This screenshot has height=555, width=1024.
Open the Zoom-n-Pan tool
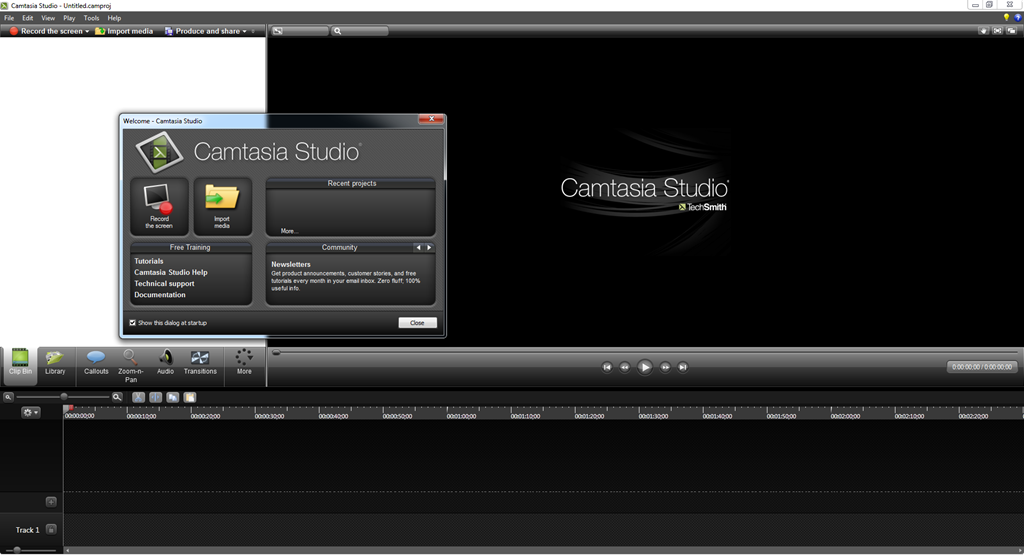click(131, 366)
